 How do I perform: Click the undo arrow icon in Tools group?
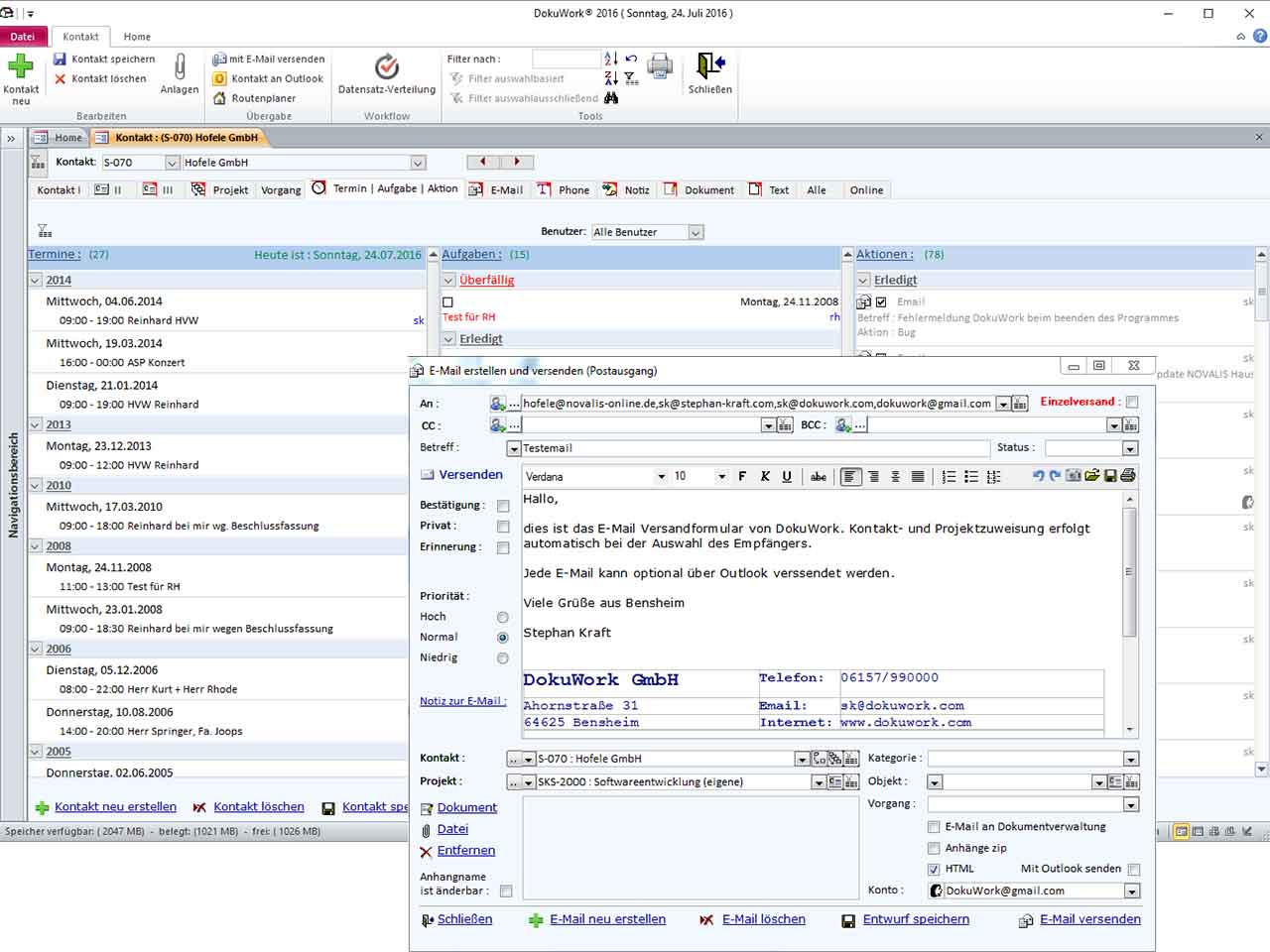pyautogui.click(x=631, y=59)
